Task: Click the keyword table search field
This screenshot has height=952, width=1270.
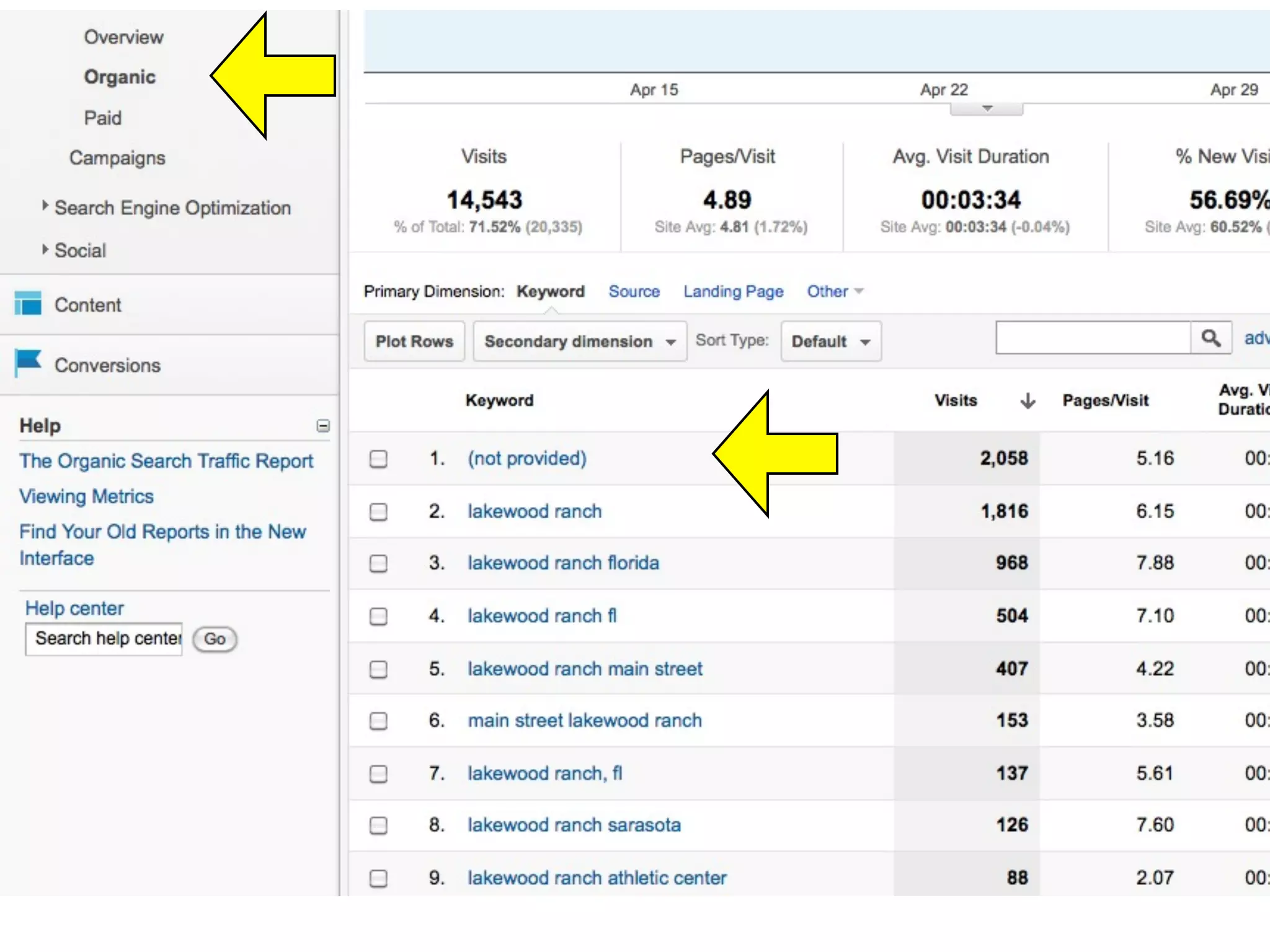Action: 1093,338
